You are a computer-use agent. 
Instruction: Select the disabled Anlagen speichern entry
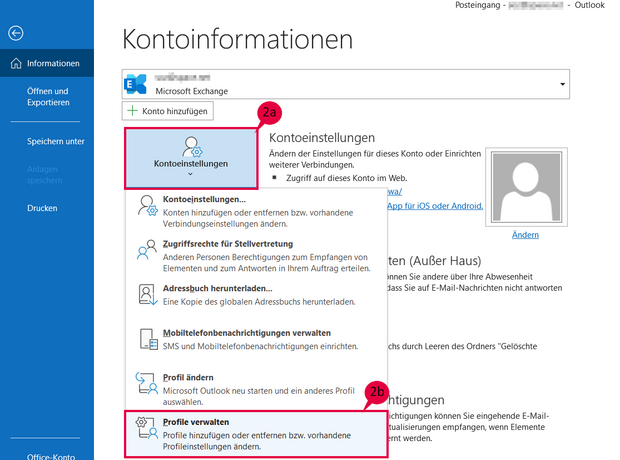pyautogui.click(x=44, y=175)
